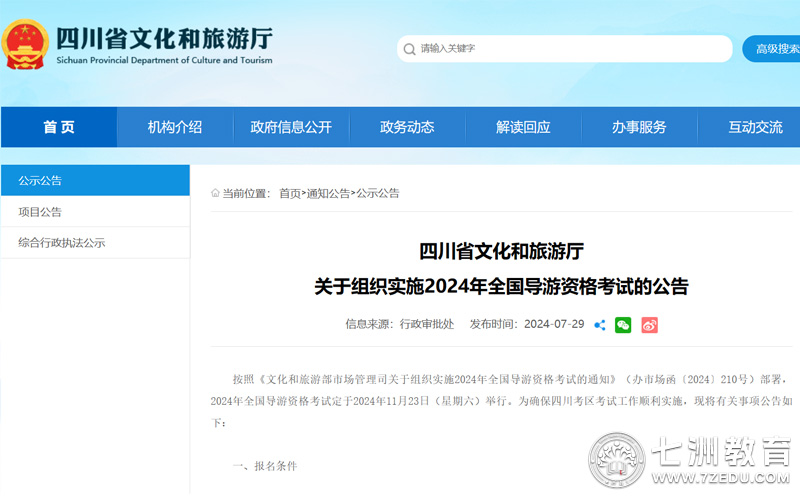Image resolution: width=800 pixels, height=497 pixels.
Task: Click the Sichuan Provincial Department English subtitle
Action: [x=164, y=60]
